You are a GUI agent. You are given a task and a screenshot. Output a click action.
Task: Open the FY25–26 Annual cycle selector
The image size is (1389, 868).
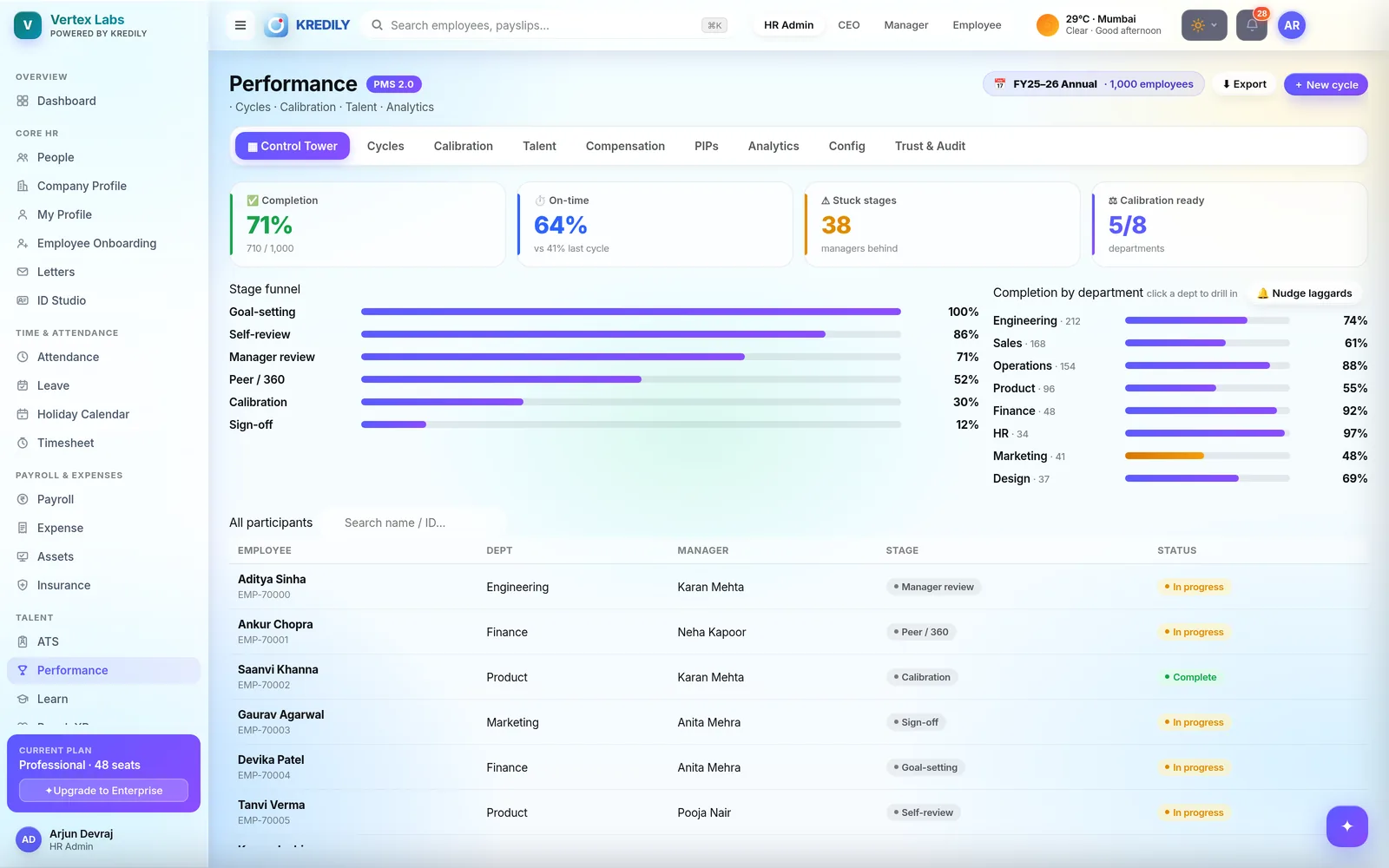tap(1094, 84)
